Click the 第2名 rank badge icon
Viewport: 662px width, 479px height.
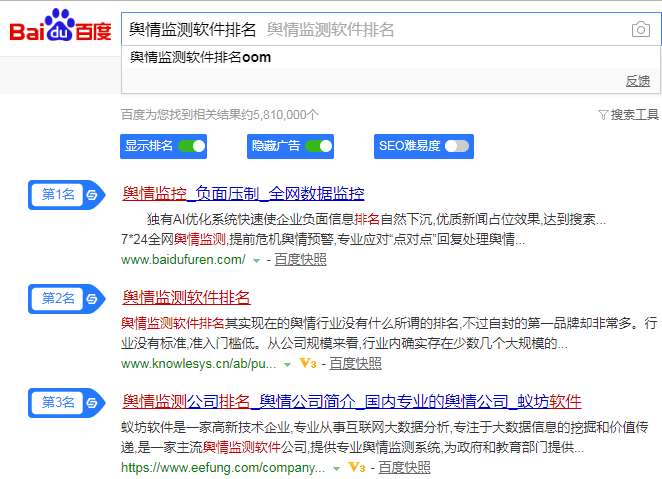(x=67, y=299)
